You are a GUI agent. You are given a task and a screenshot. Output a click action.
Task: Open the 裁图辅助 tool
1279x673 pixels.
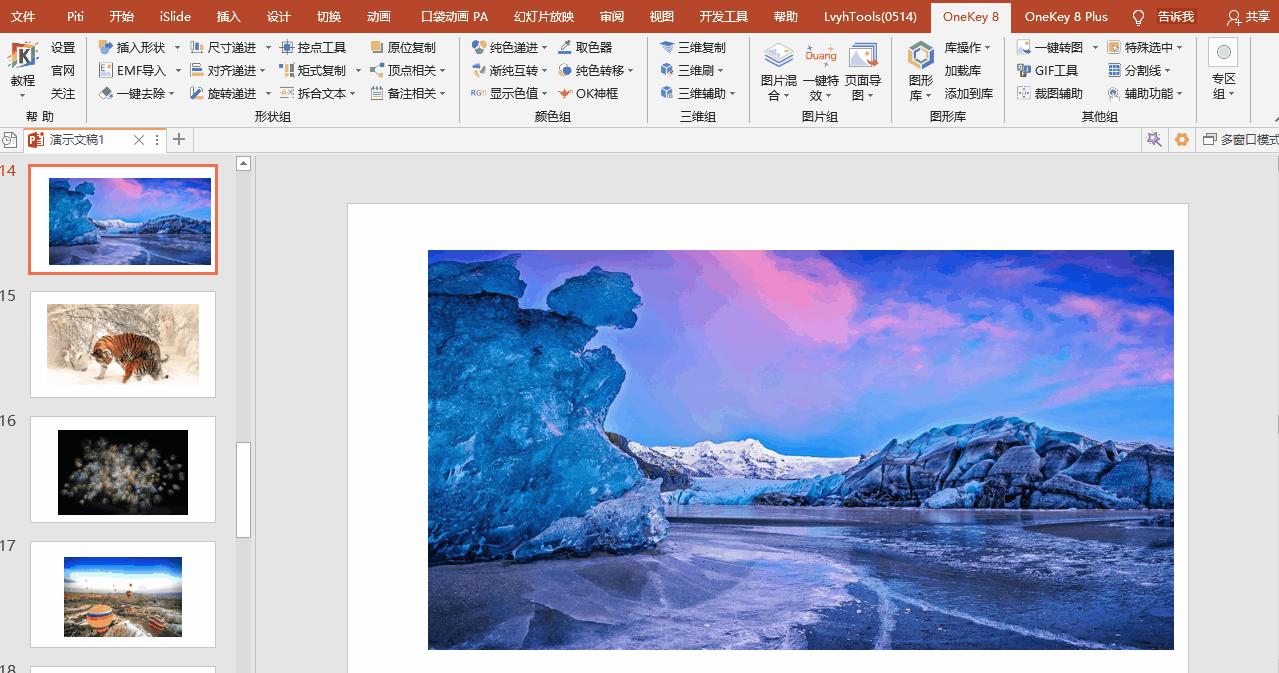1049,93
